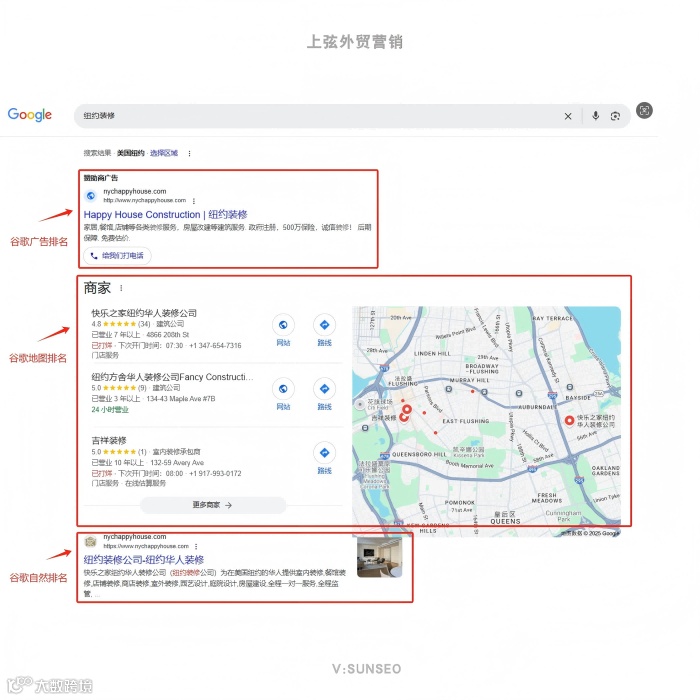Start voice search with microphone icon
The width and height of the screenshot is (700, 700).
coord(595,116)
